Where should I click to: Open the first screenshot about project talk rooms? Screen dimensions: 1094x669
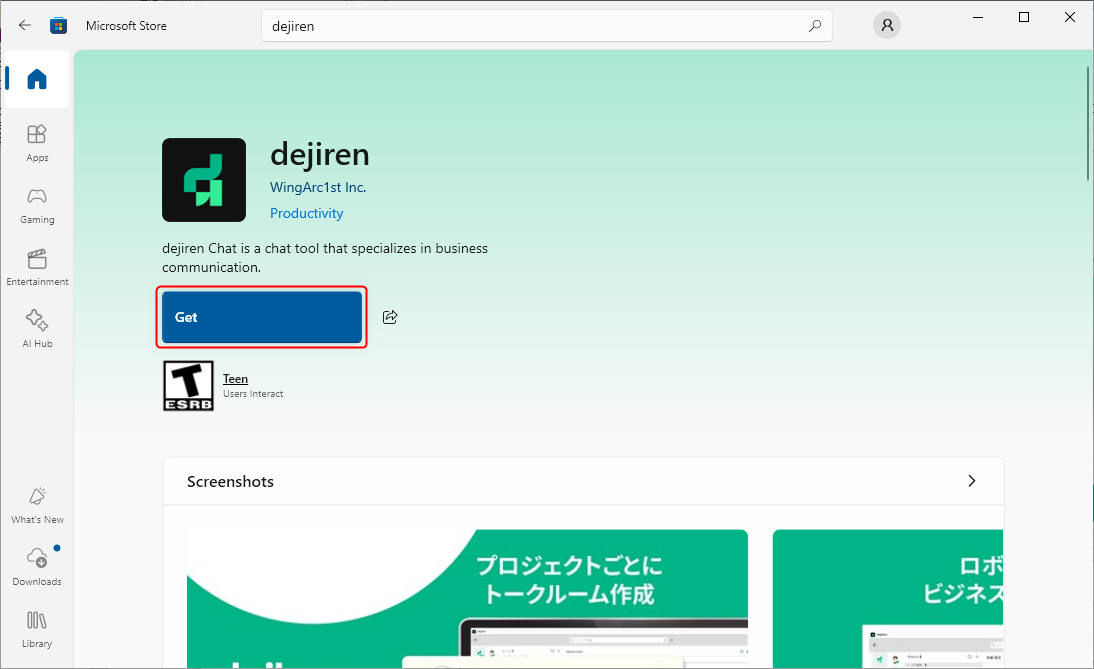[x=467, y=599]
